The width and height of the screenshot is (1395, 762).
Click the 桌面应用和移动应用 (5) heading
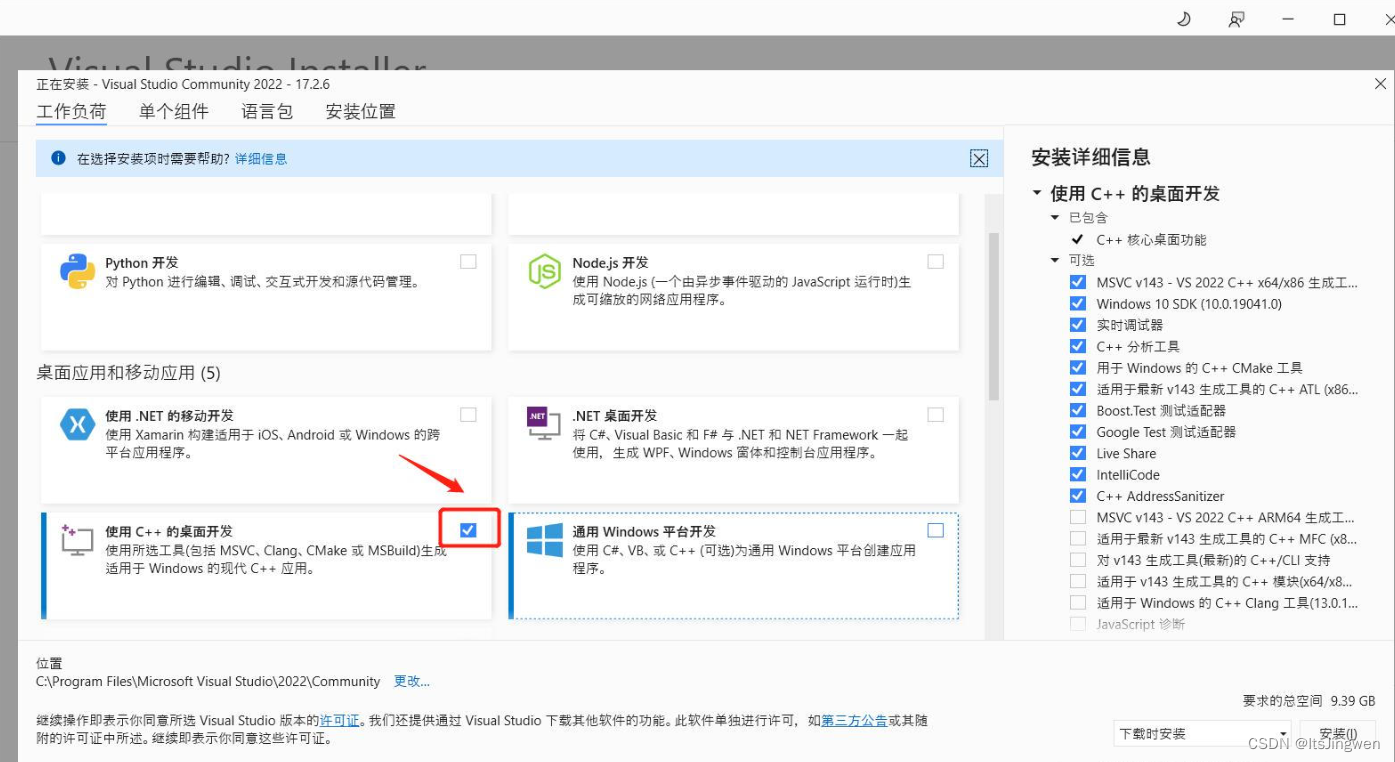click(x=129, y=373)
